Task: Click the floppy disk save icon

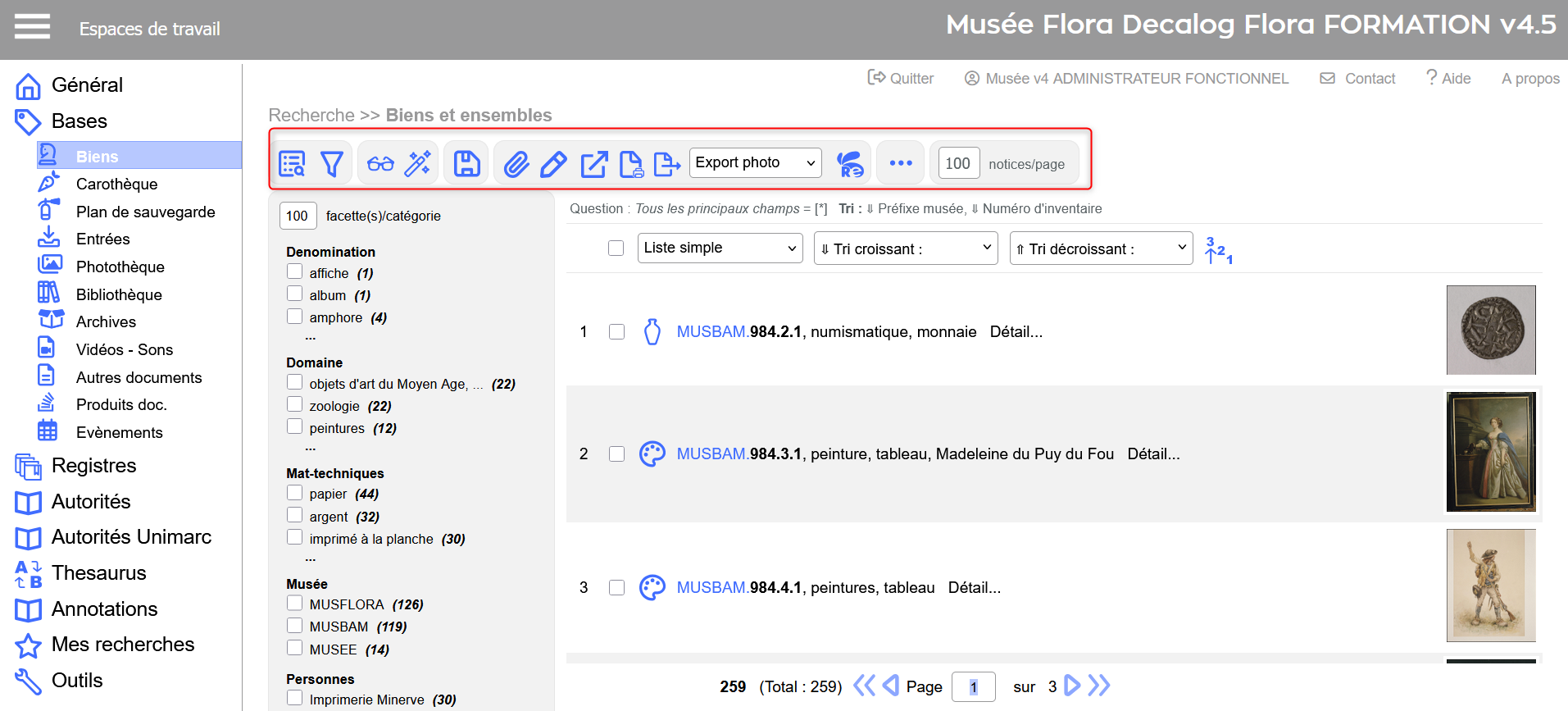Action: [x=467, y=164]
